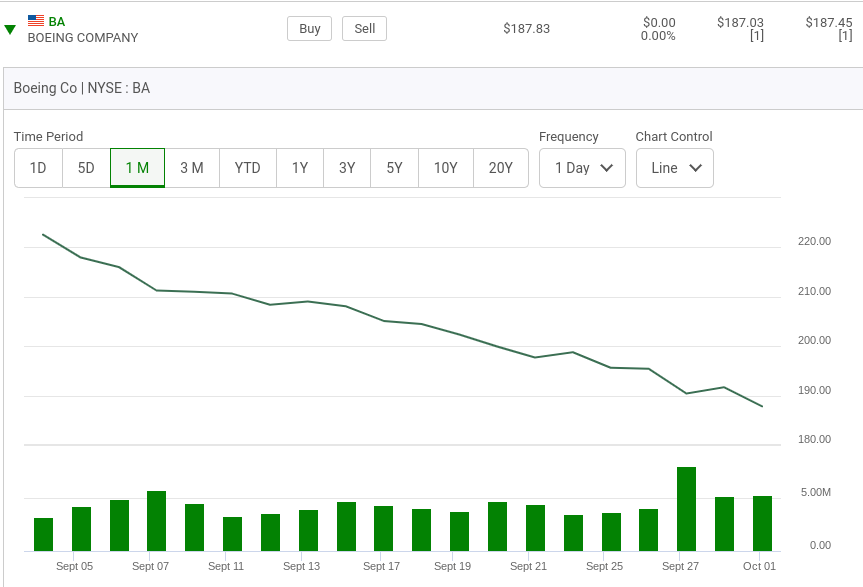Open the BA ticker symbol link
The image size is (863, 587).
click(57, 21)
